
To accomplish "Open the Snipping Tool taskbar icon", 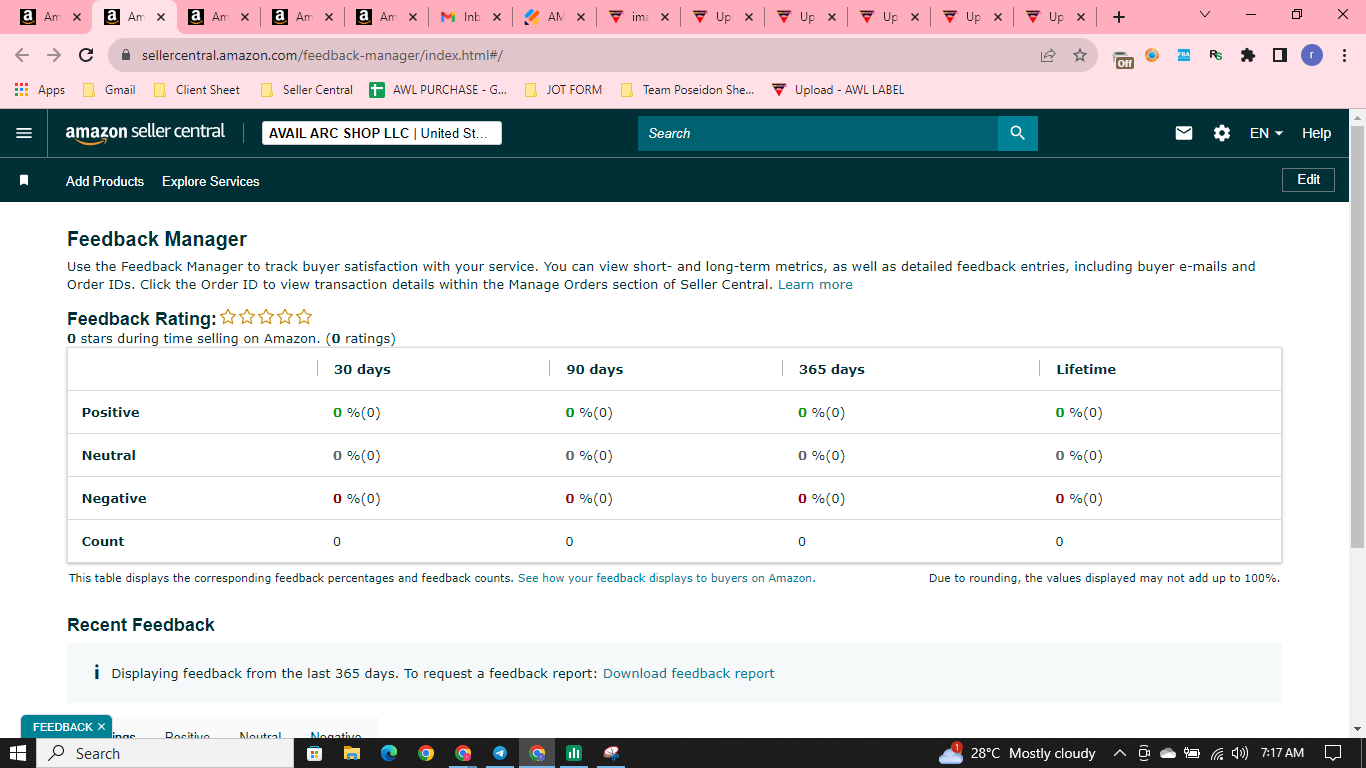I will [x=611, y=753].
